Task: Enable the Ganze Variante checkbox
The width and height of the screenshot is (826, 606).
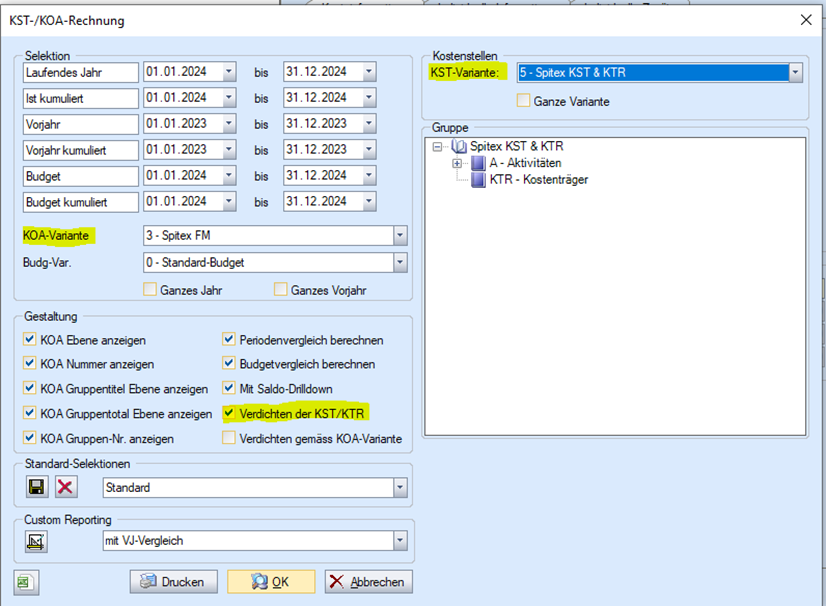Action: [x=523, y=101]
